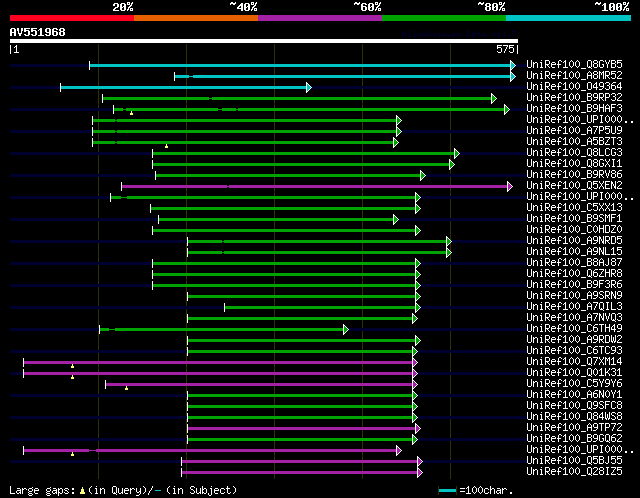Click arrowhead ending the B9HAF3 alignment
This screenshot has width=640, height=498.
pyautogui.click(x=507, y=109)
